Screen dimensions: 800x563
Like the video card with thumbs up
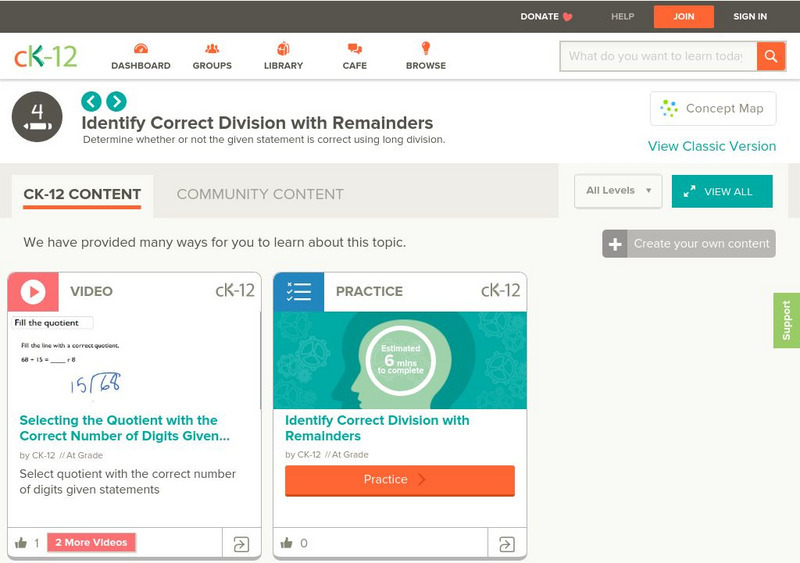pyautogui.click(x=21, y=543)
